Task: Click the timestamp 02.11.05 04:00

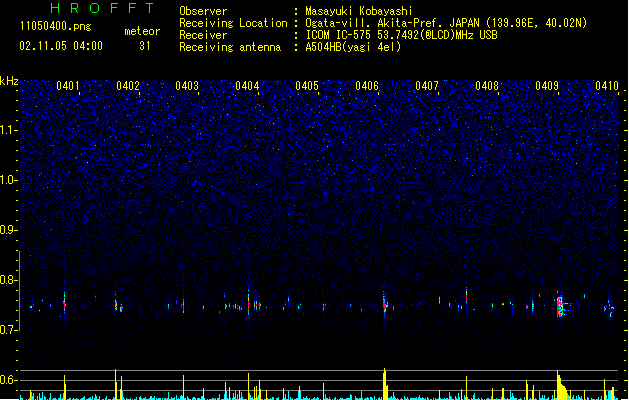Action: [61, 46]
